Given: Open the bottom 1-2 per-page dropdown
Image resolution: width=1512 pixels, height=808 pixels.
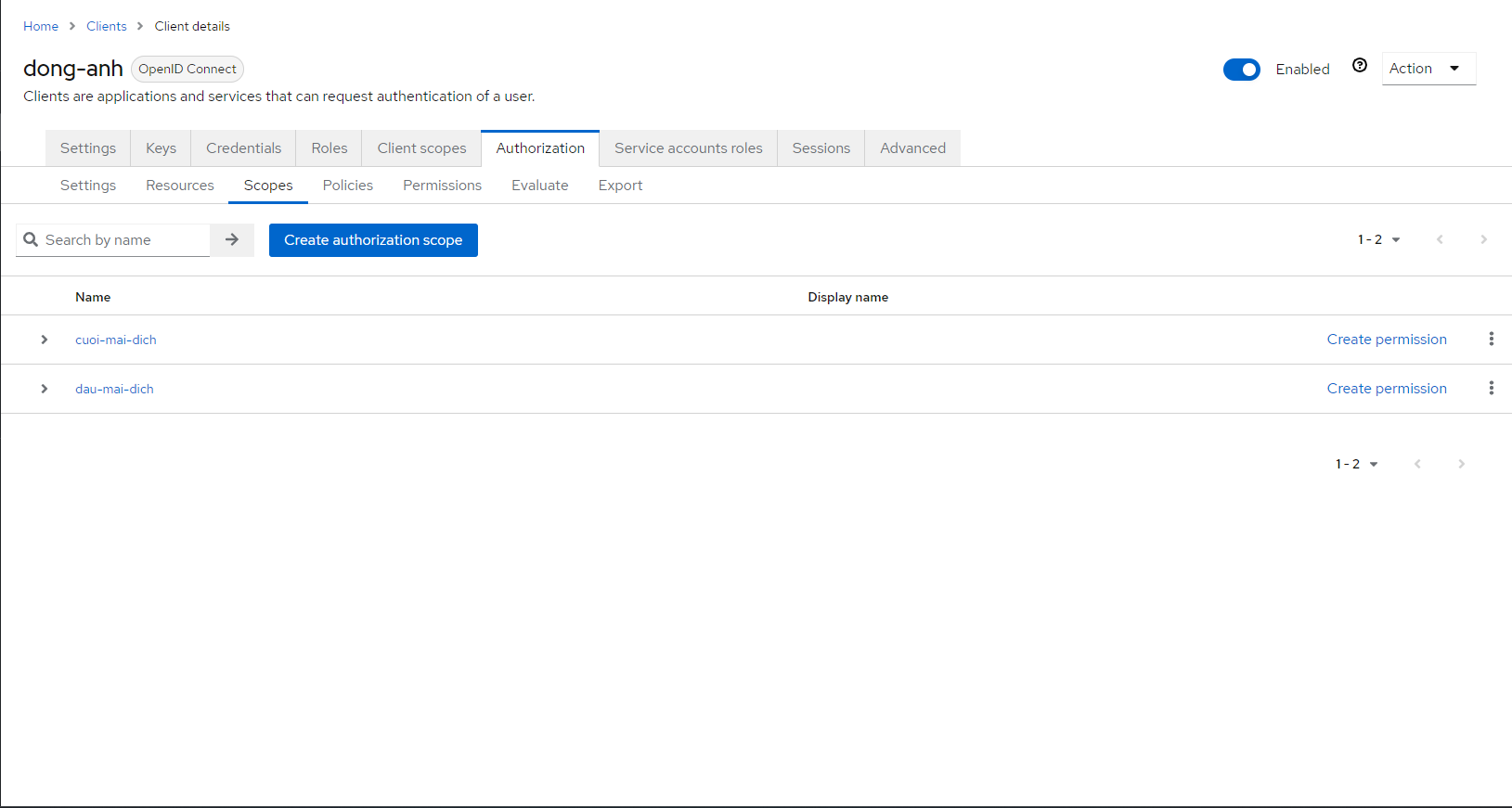Looking at the screenshot, I should click(x=1356, y=464).
